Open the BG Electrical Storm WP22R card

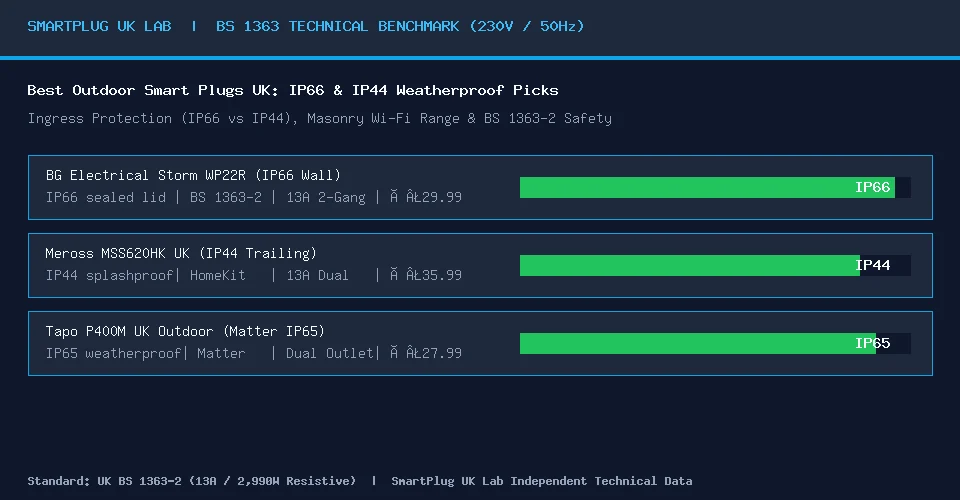coord(480,187)
